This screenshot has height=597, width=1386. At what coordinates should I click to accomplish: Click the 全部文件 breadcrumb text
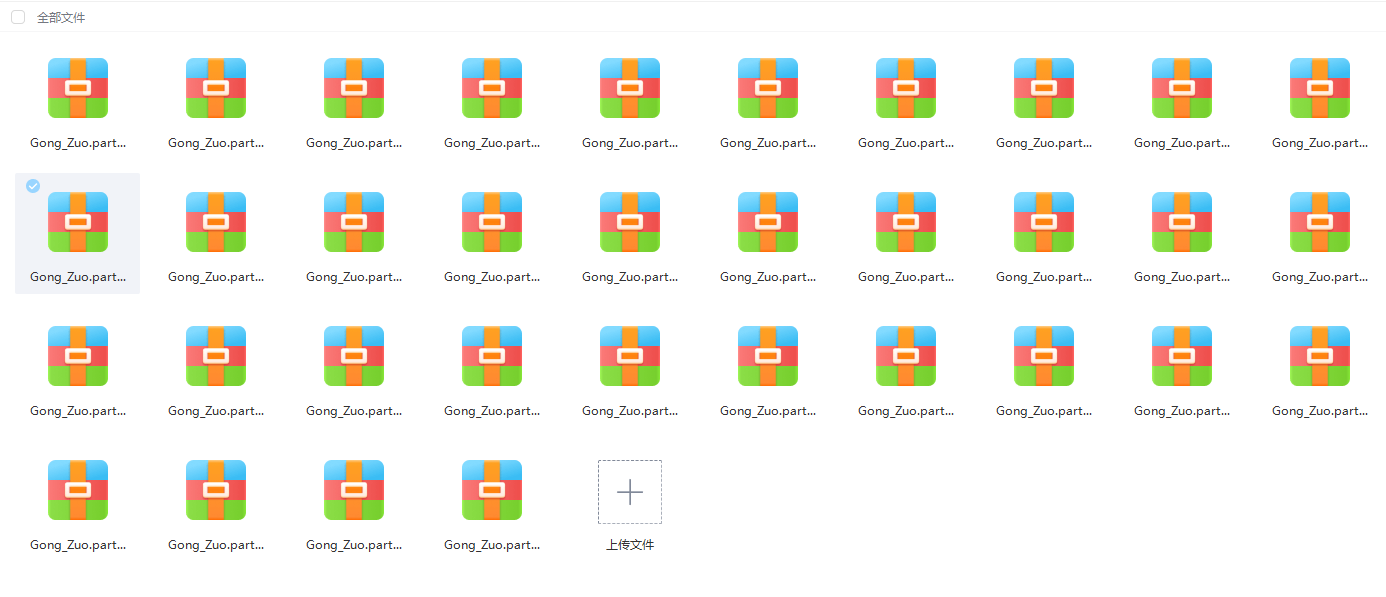(61, 18)
